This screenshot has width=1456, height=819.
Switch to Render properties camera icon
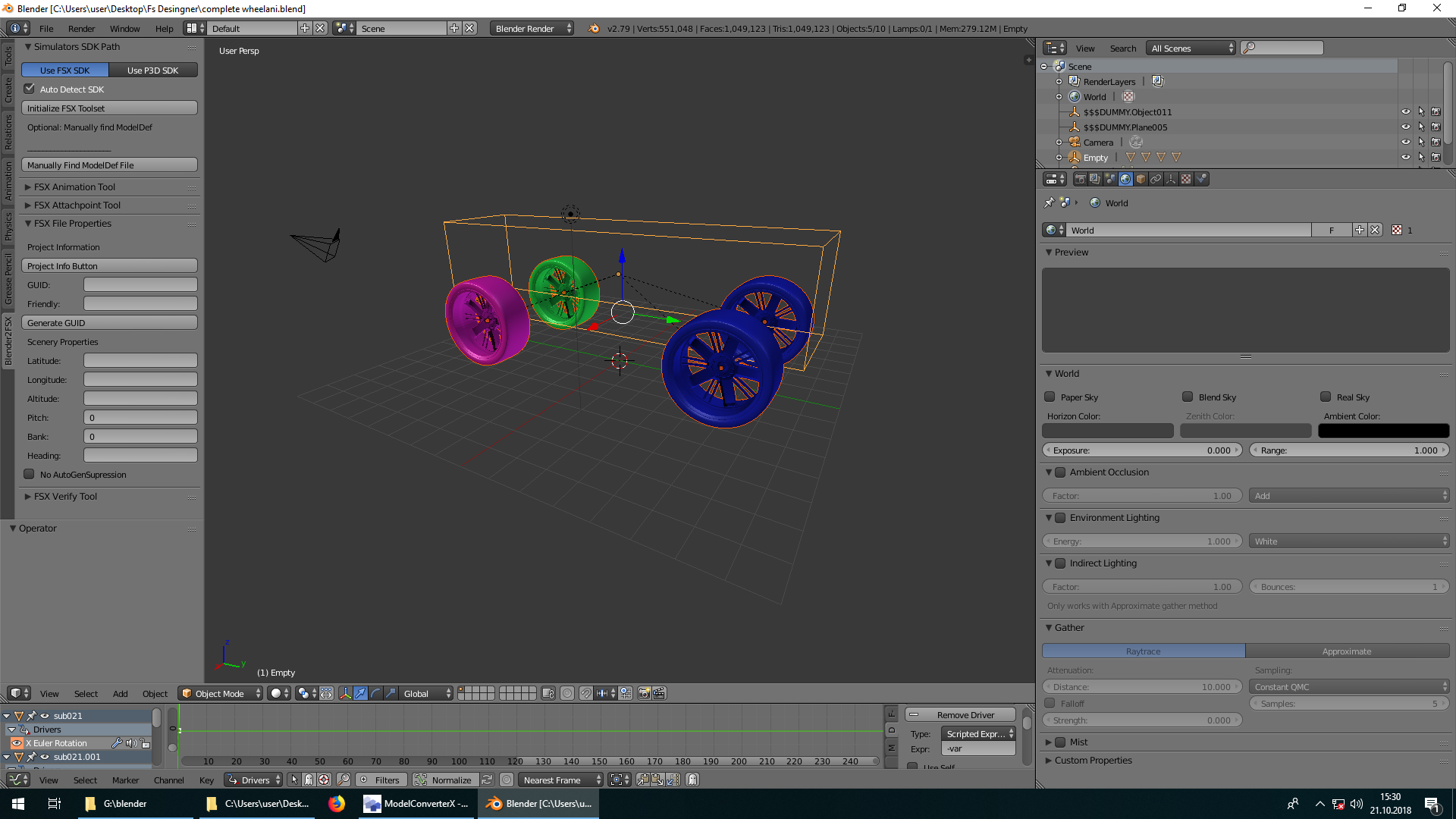point(1080,179)
